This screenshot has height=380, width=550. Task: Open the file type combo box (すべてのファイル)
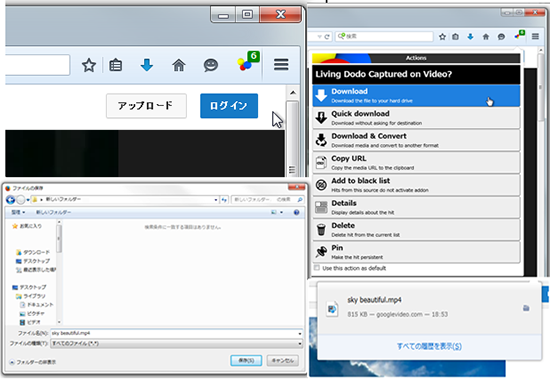tap(176, 344)
